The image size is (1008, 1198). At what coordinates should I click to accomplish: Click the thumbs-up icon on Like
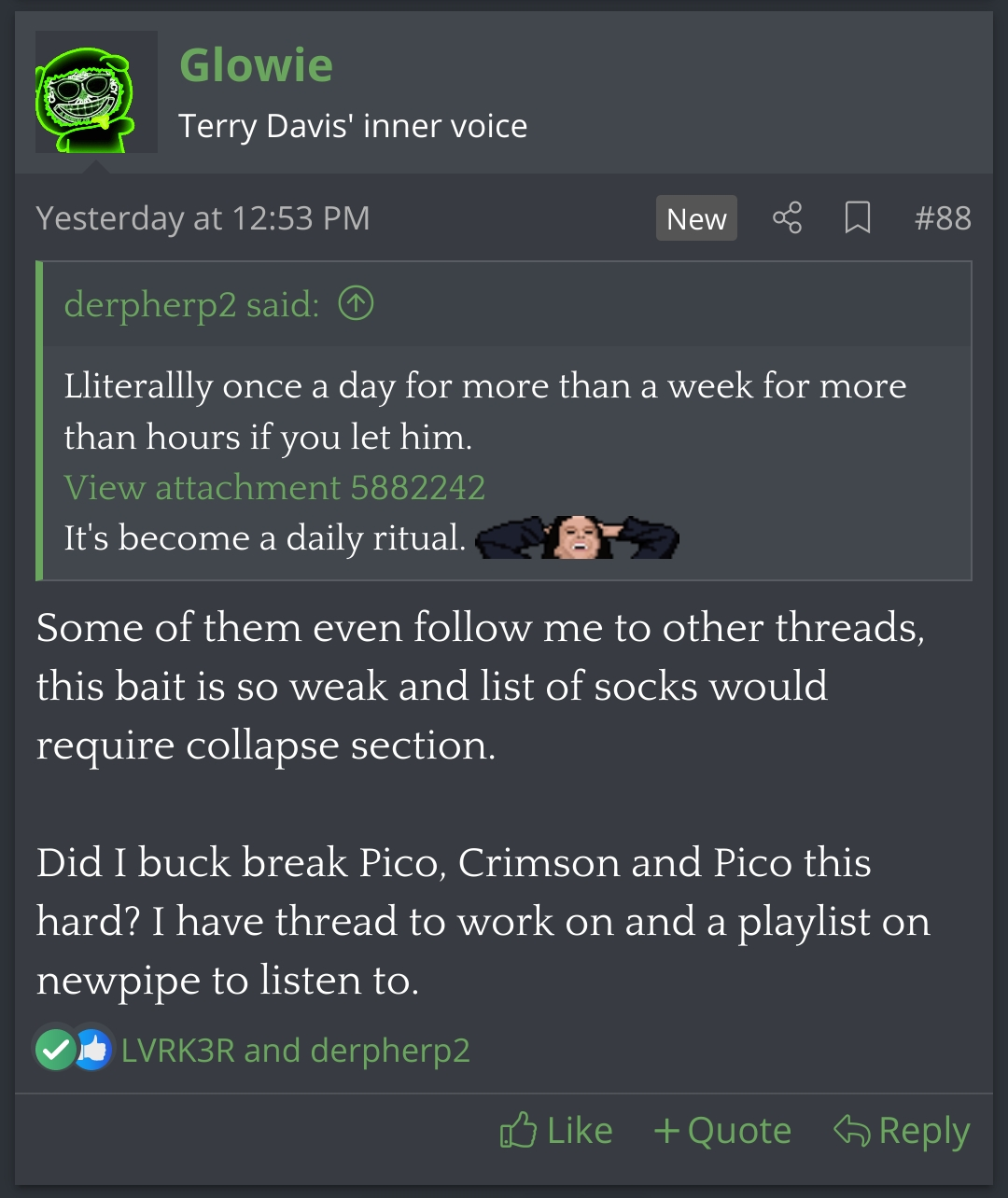(519, 1131)
